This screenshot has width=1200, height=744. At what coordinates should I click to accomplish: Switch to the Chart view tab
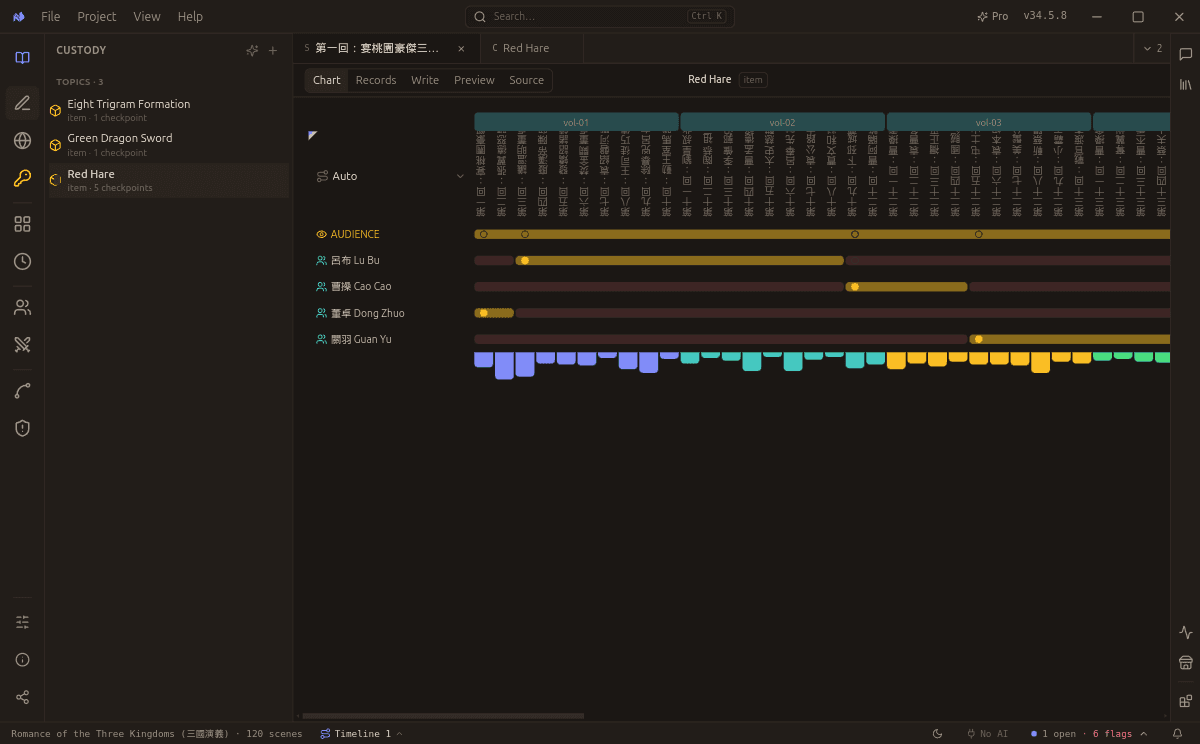pos(327,80)
